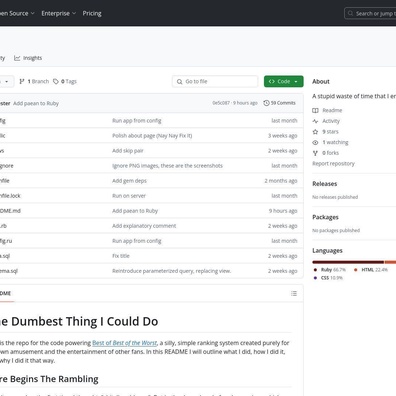
Task: Open commit message Add gem deps
Action: 129,181
